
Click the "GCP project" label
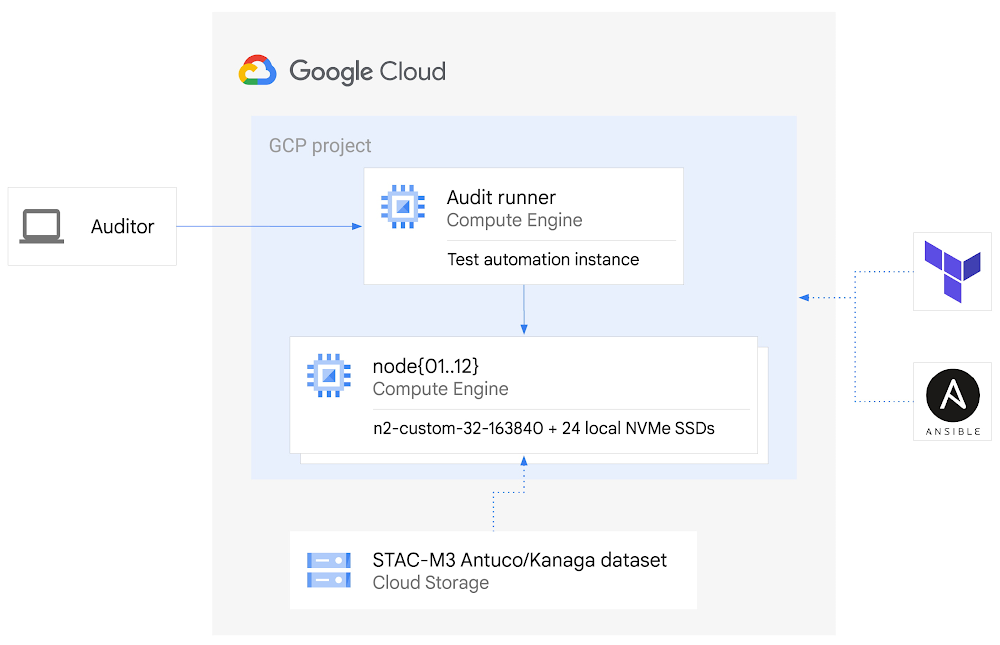coord(320,146)
